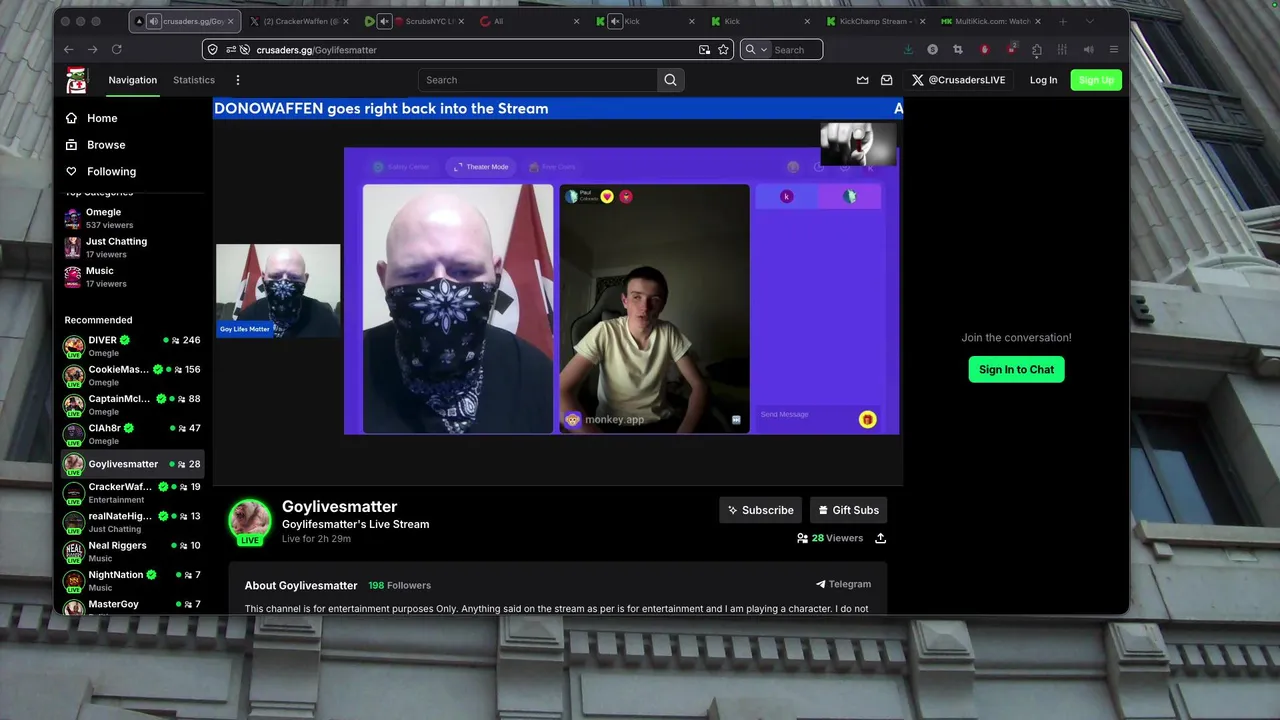Image resolution: width=1280 pixels, height=720 pixels.
Task: Open the recommended channel CookieMas...
Action: point(133,375)
